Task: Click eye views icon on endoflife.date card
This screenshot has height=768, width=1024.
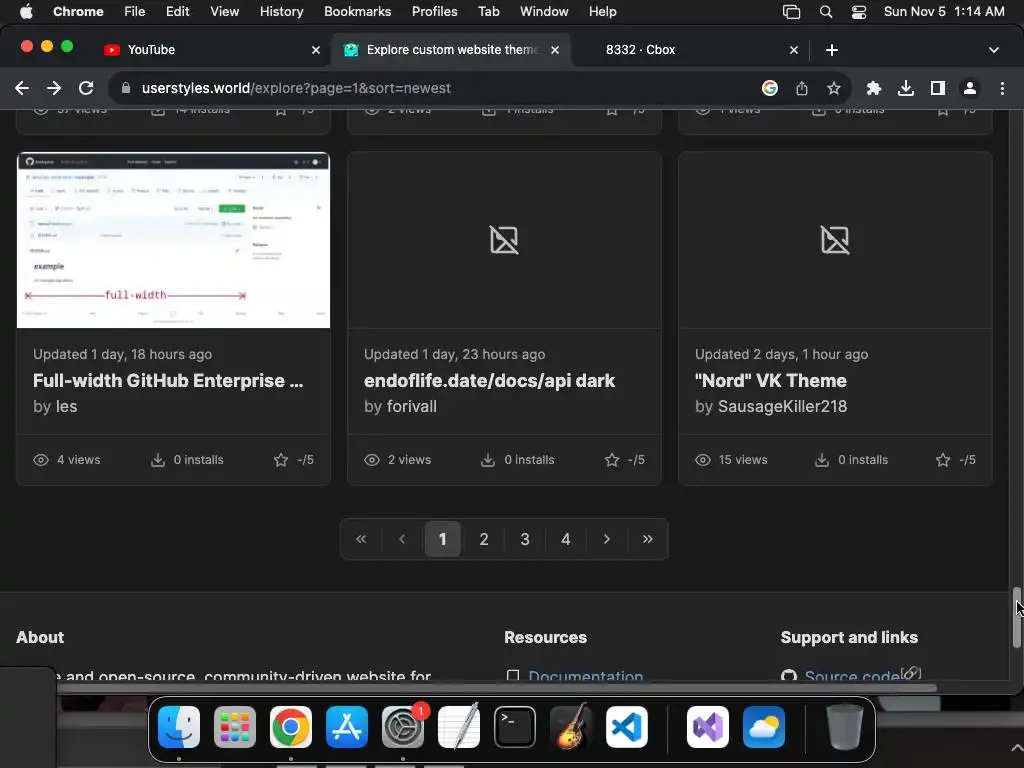Action: tap(372, 460)
